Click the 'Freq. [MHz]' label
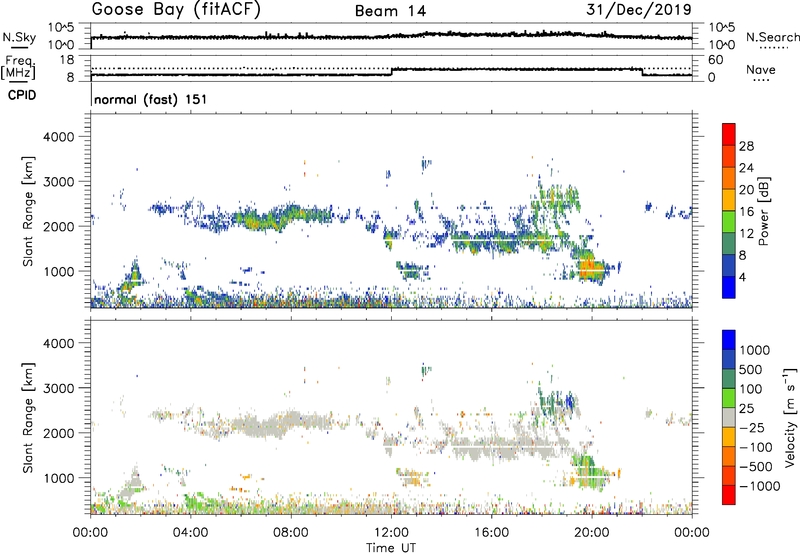 point(18,67)
